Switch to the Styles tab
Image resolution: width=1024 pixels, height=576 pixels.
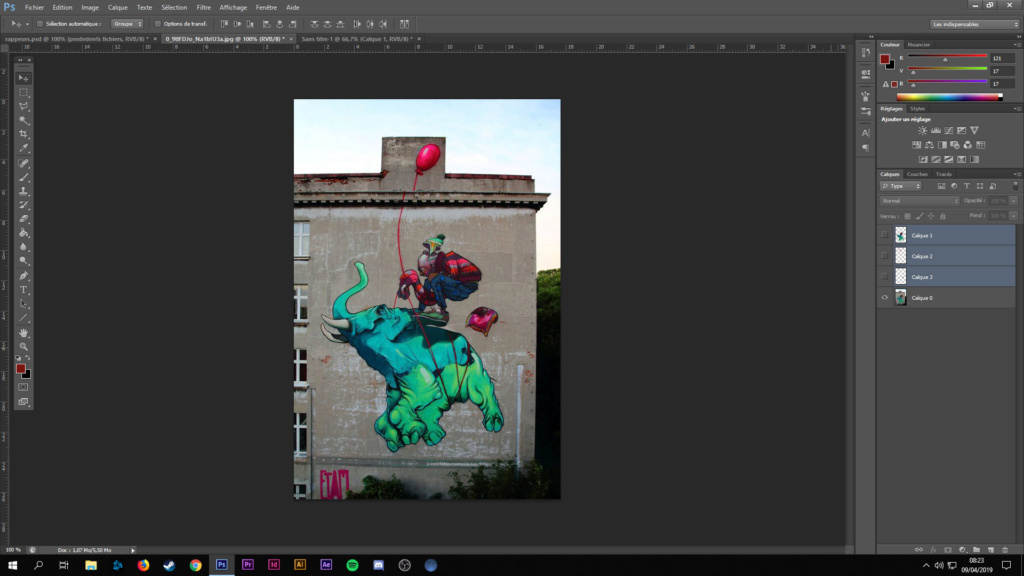click(x=918, y=108)
